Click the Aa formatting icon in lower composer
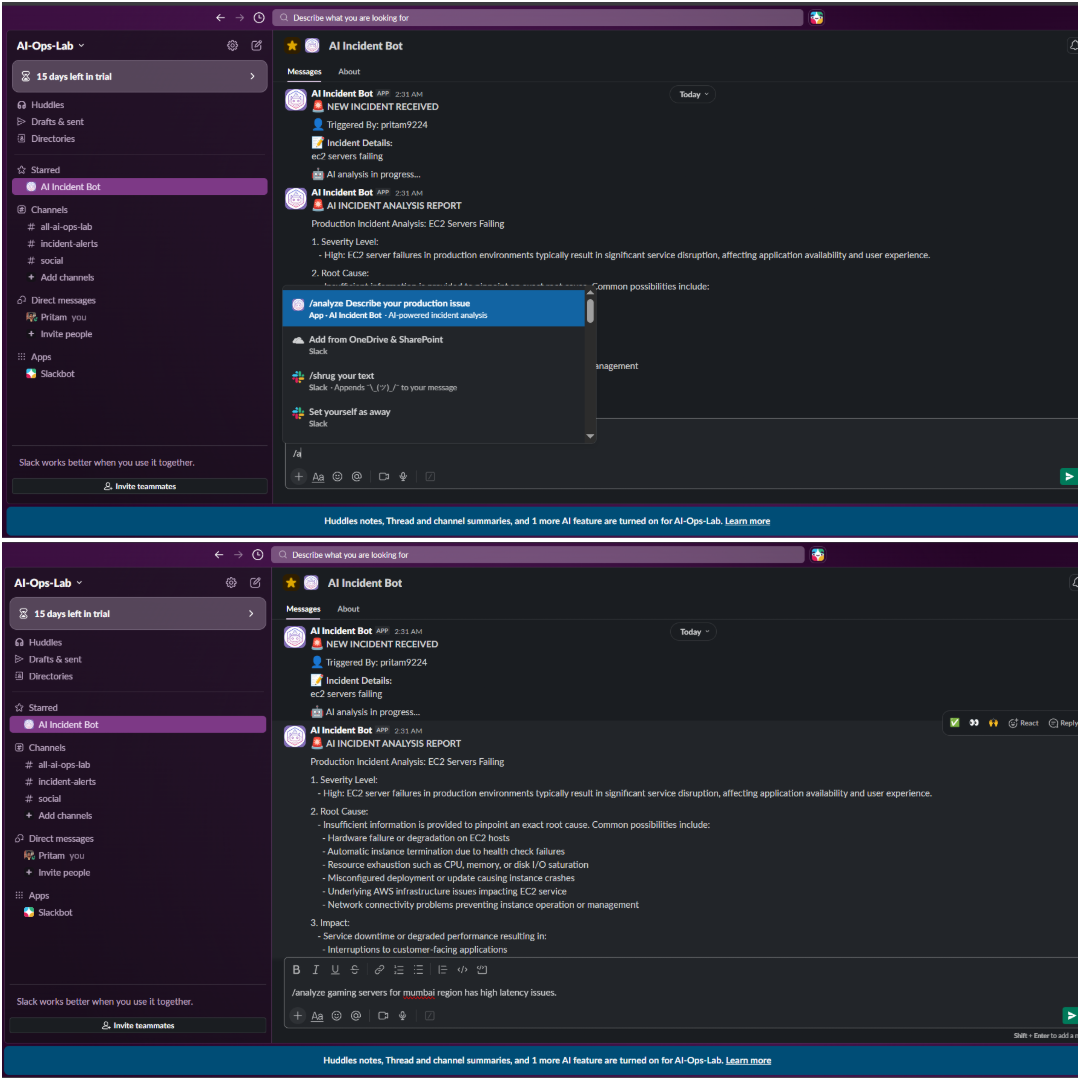This screenshot has height=1080, width=1080. (x=317, y=1016)
